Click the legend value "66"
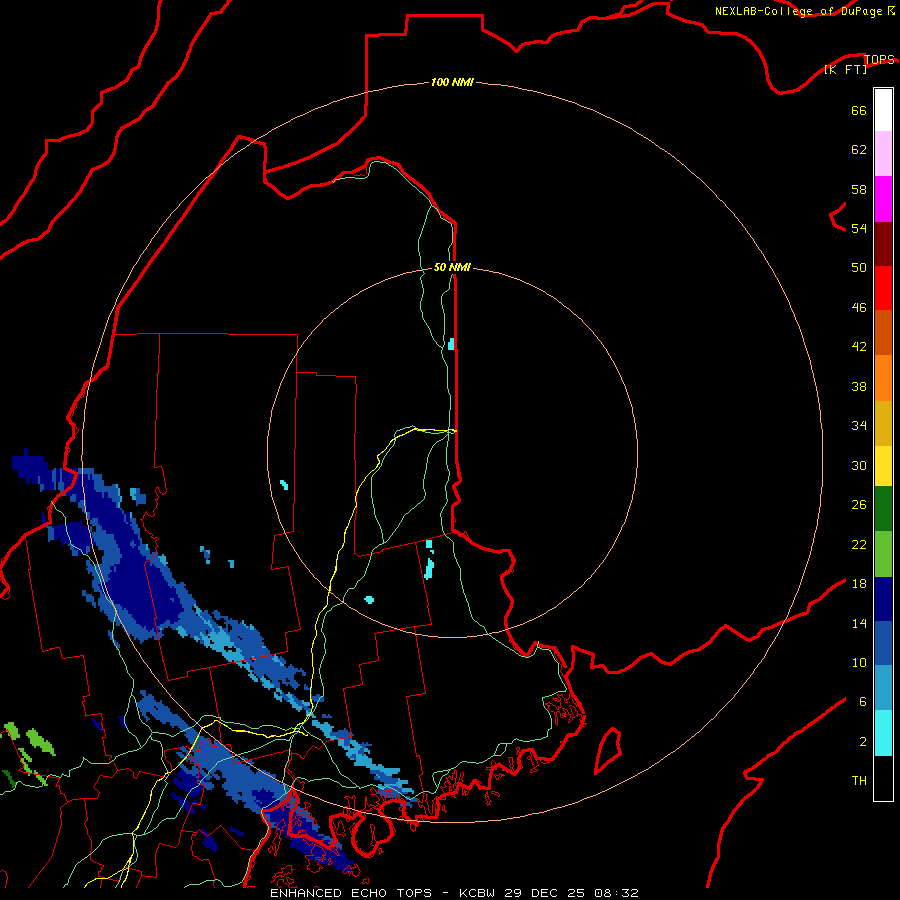The height and width of the screenshot is (900, 900). tap(859, 110)
